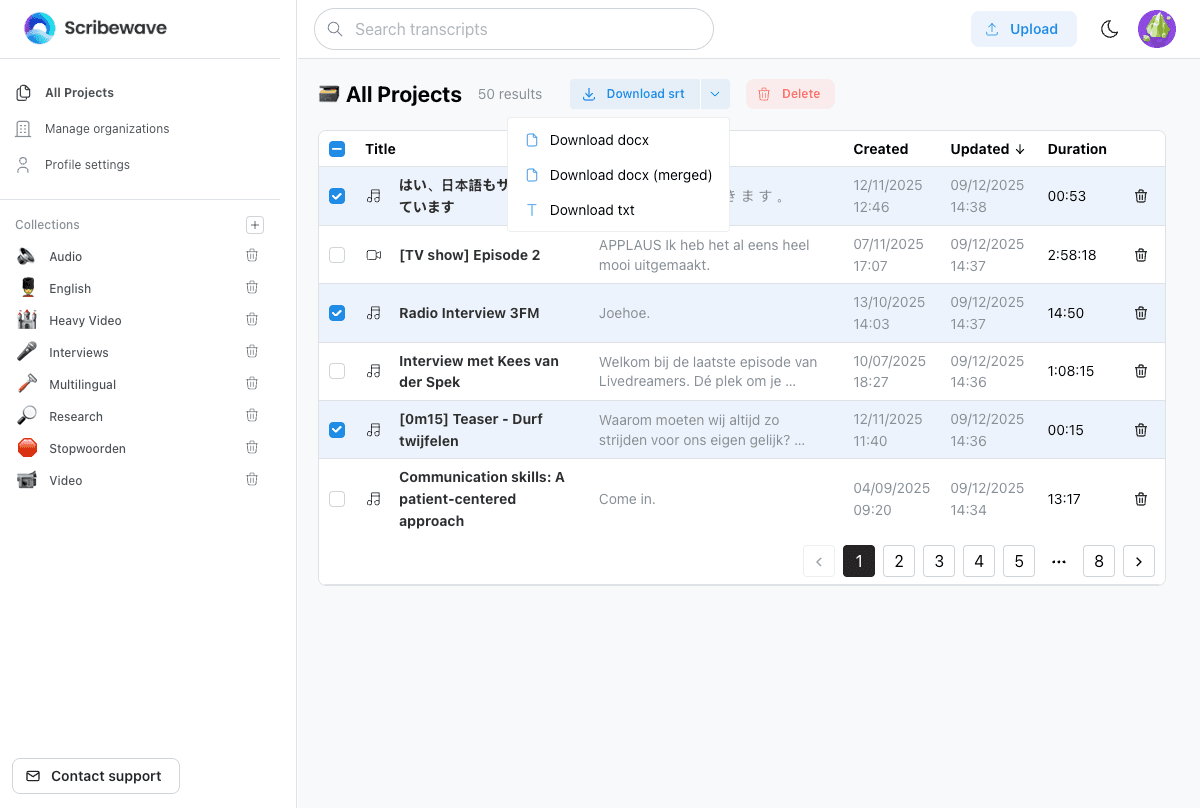Toggle sort order on the Updated column
The width and height of the screenshot is (1200, 808).
[986, 148]
